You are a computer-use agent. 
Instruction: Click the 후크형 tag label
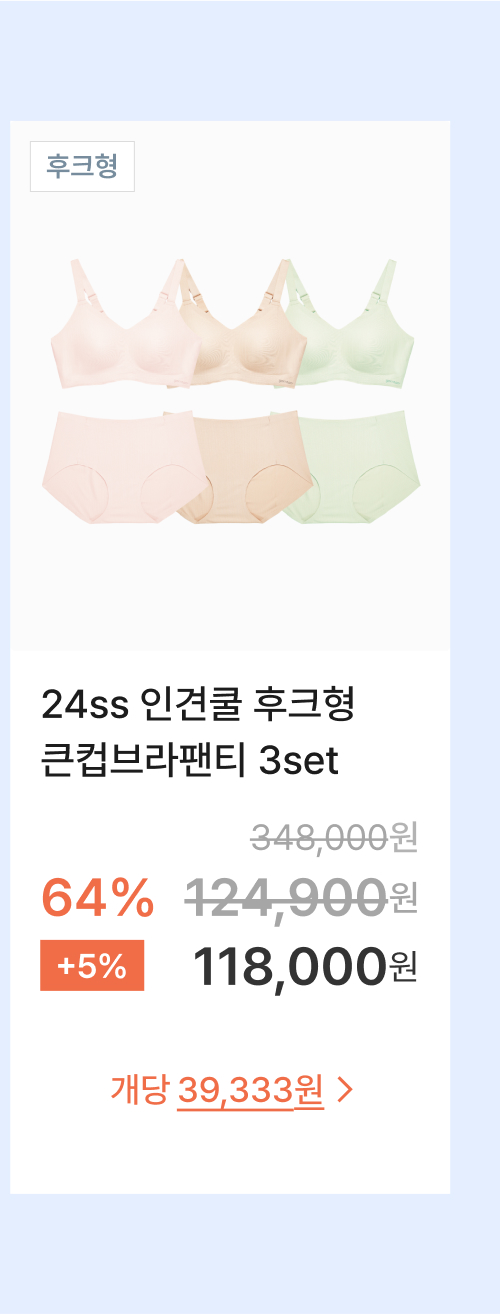click(82, 167)
